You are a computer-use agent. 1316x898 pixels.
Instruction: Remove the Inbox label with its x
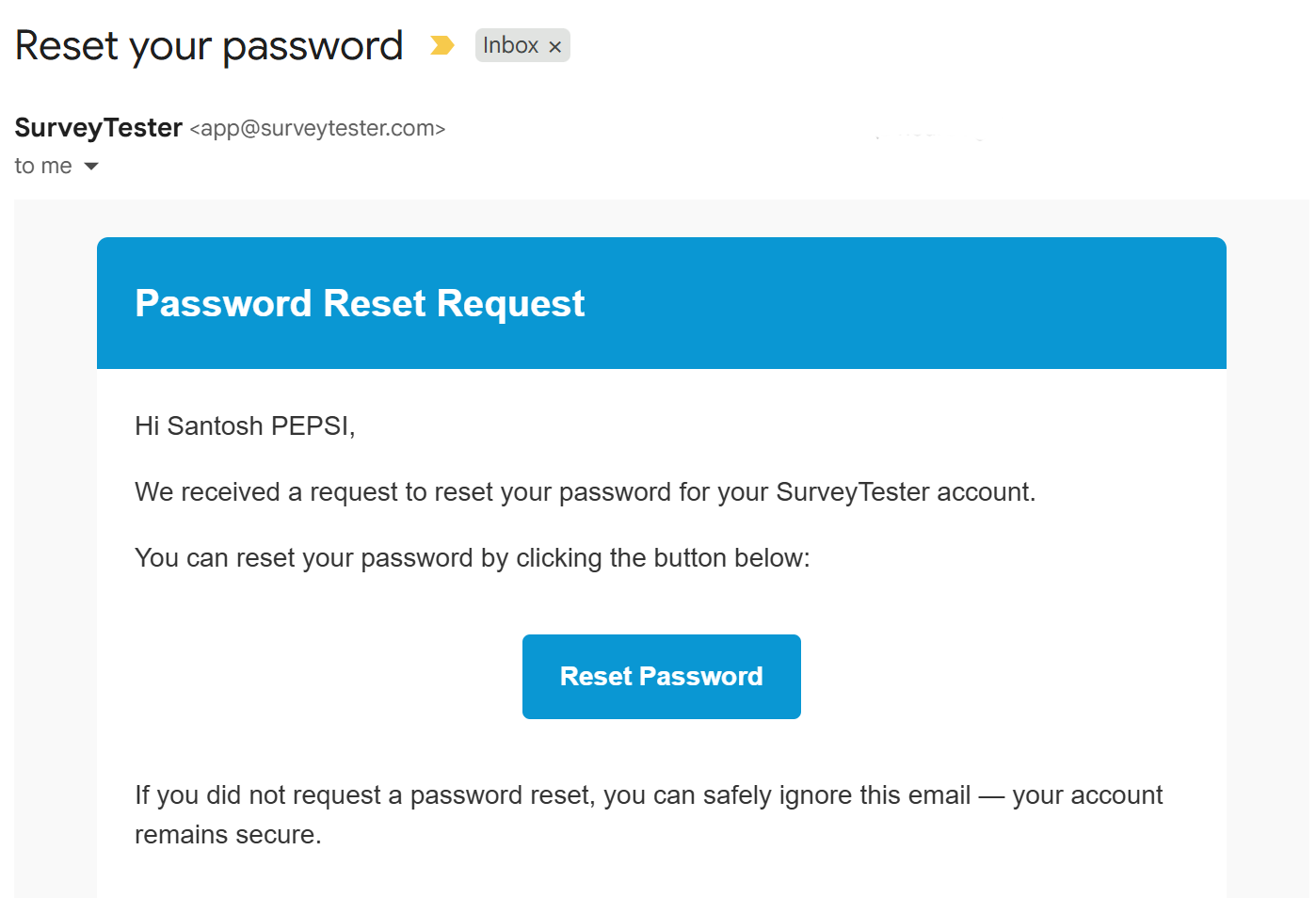pyautogui.click(x=555, y=46)
